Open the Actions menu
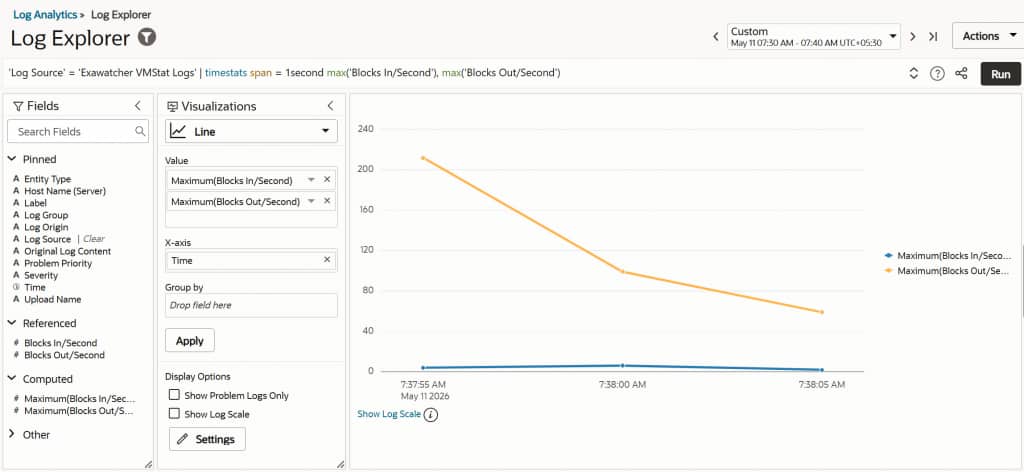Screen dimensions: 1024x472 click(989, 37)
